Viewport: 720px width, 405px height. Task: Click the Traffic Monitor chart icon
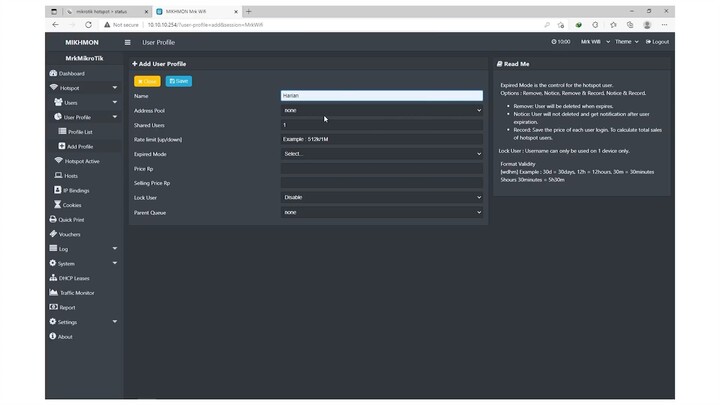click(54, 292)
